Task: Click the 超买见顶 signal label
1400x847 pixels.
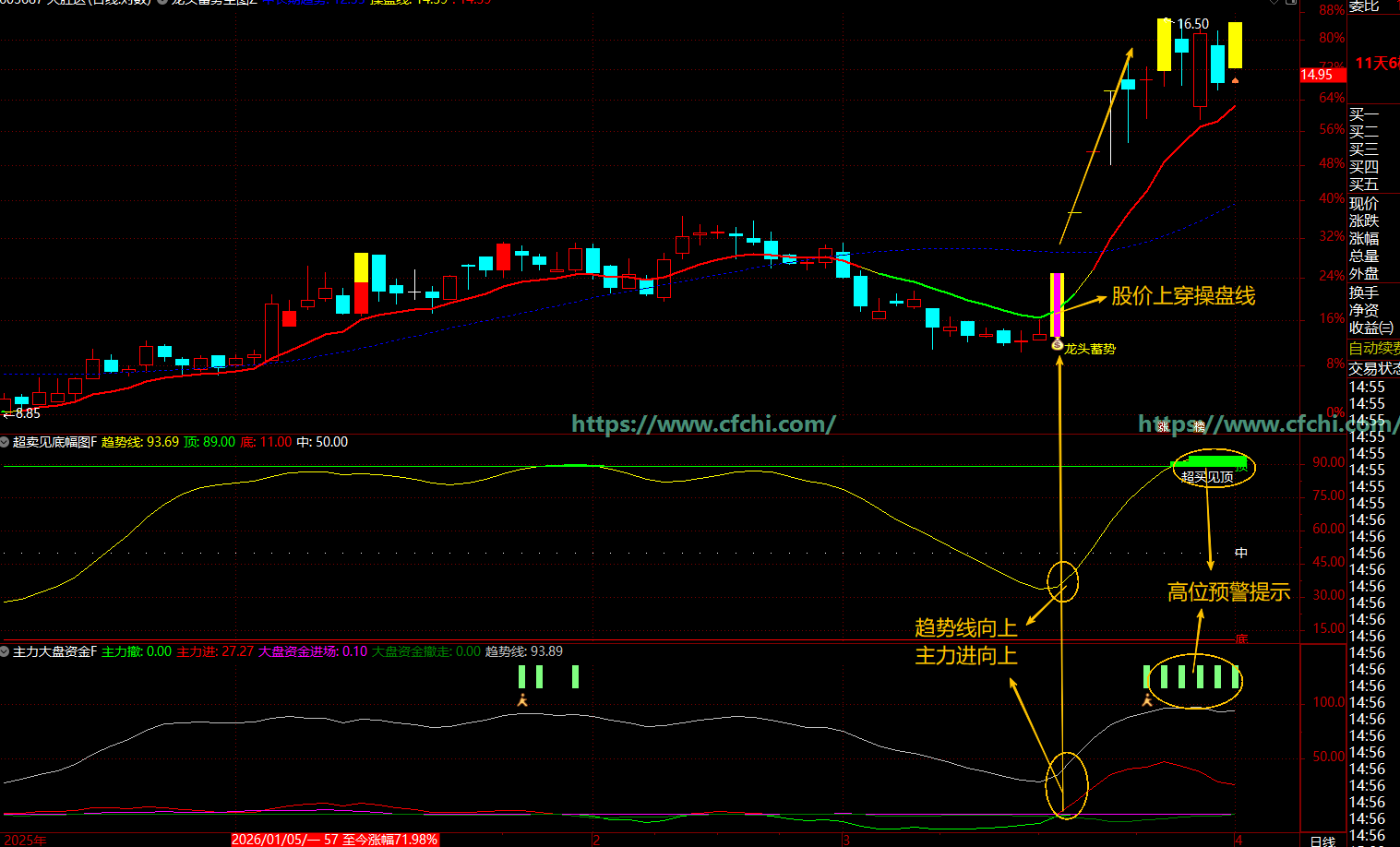Action: [1207, 477]
